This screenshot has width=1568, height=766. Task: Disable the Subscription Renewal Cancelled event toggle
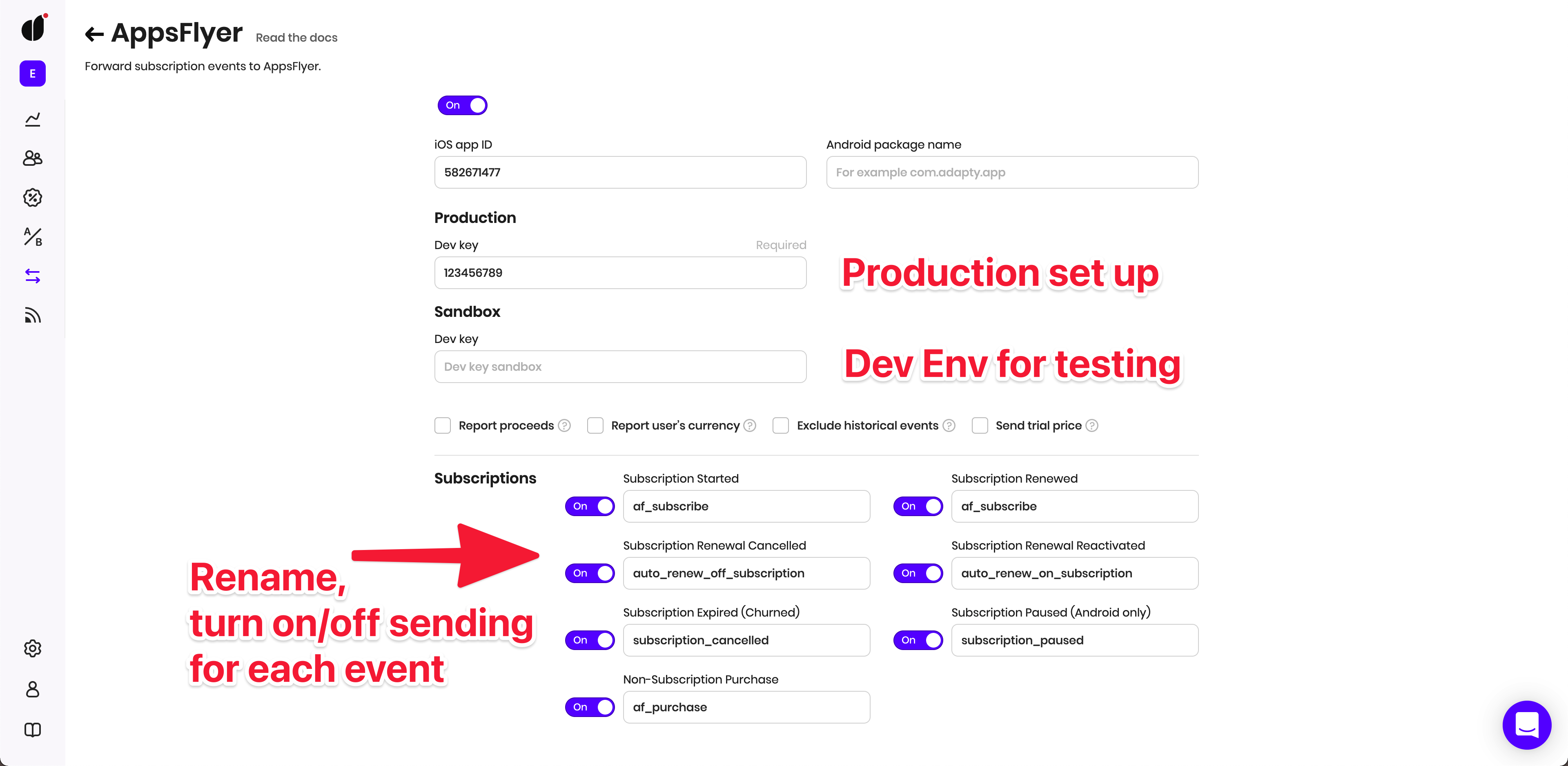[590, 573]
